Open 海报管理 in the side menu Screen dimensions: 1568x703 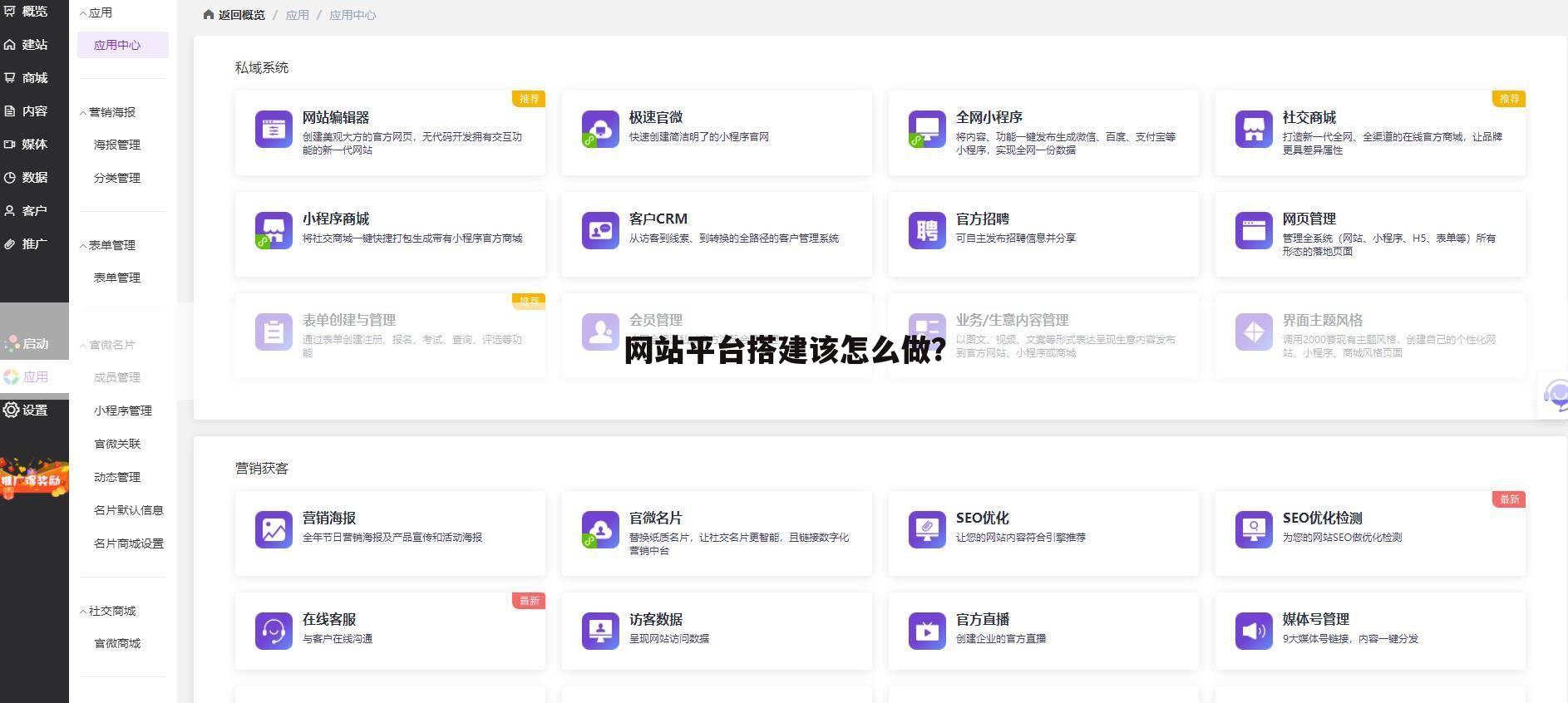(x=117, y=145)
